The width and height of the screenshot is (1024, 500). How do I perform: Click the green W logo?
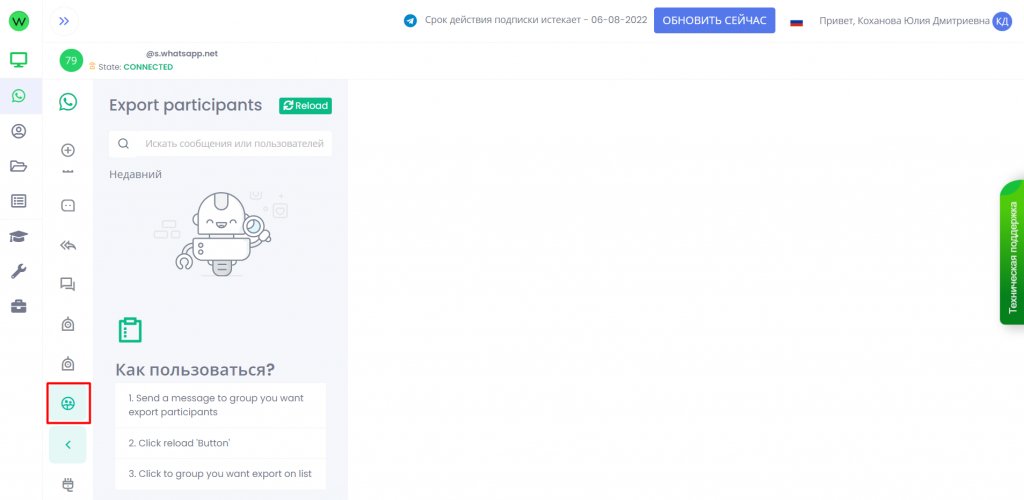19,22
